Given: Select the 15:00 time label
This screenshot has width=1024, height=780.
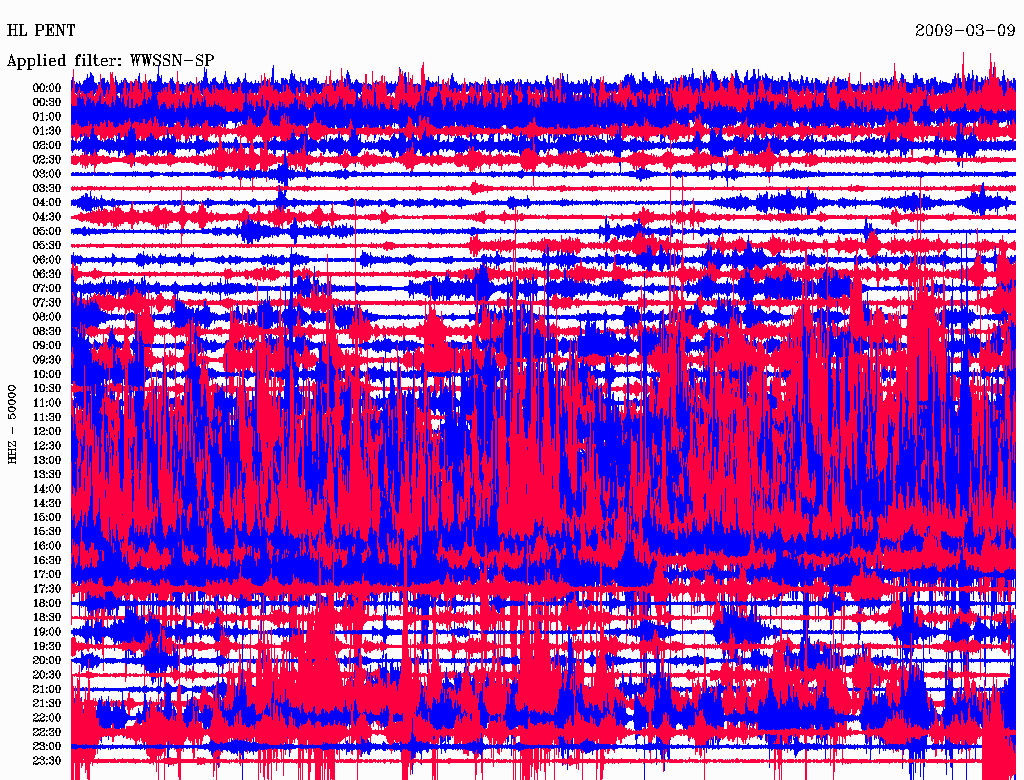Looking at the screenshot, I should [47, 517].
